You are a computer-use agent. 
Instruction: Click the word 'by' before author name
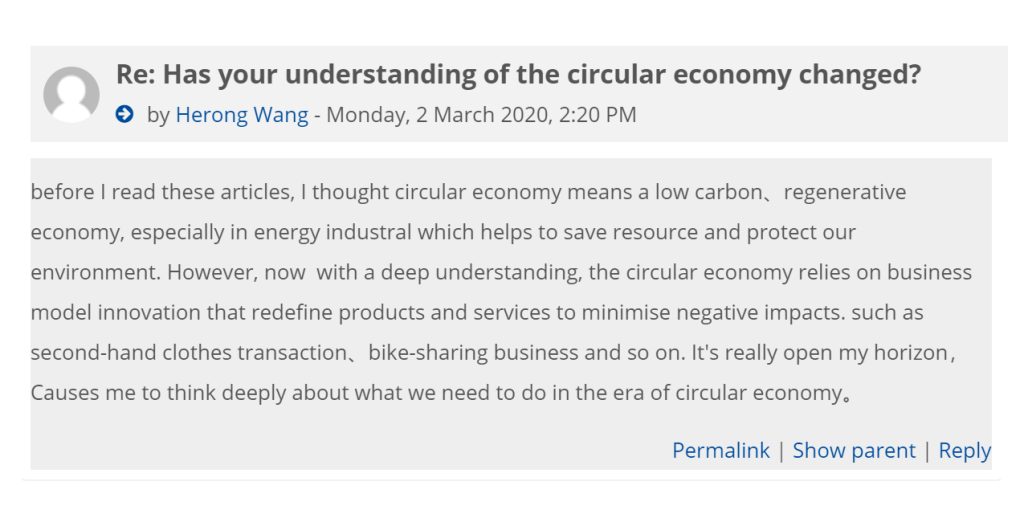[158, 115]
